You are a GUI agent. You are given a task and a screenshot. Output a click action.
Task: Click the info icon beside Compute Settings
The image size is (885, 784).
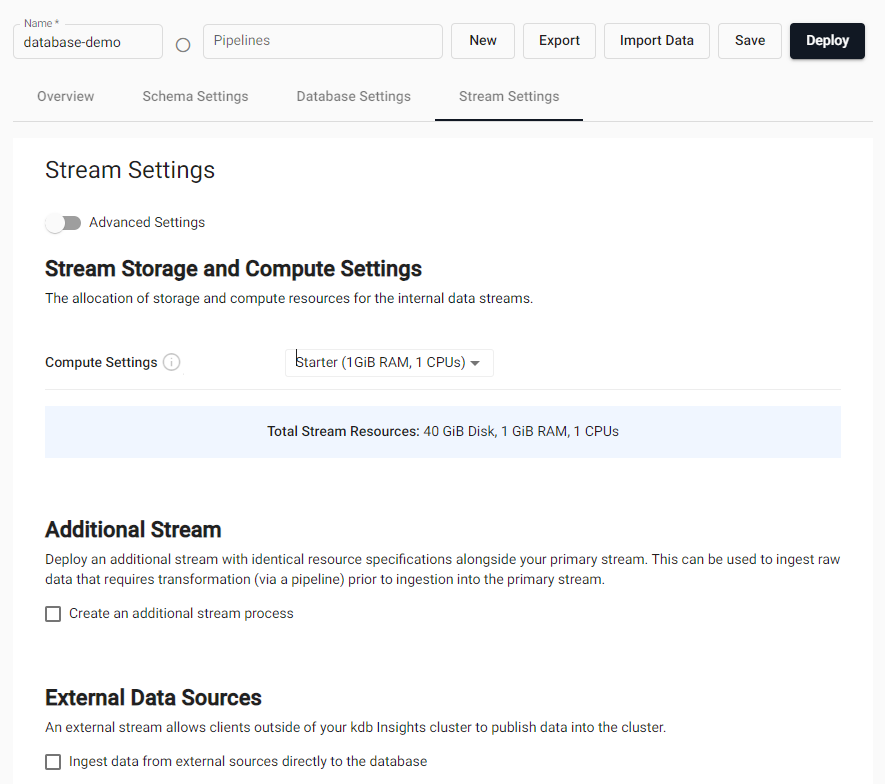coord(172,362)
